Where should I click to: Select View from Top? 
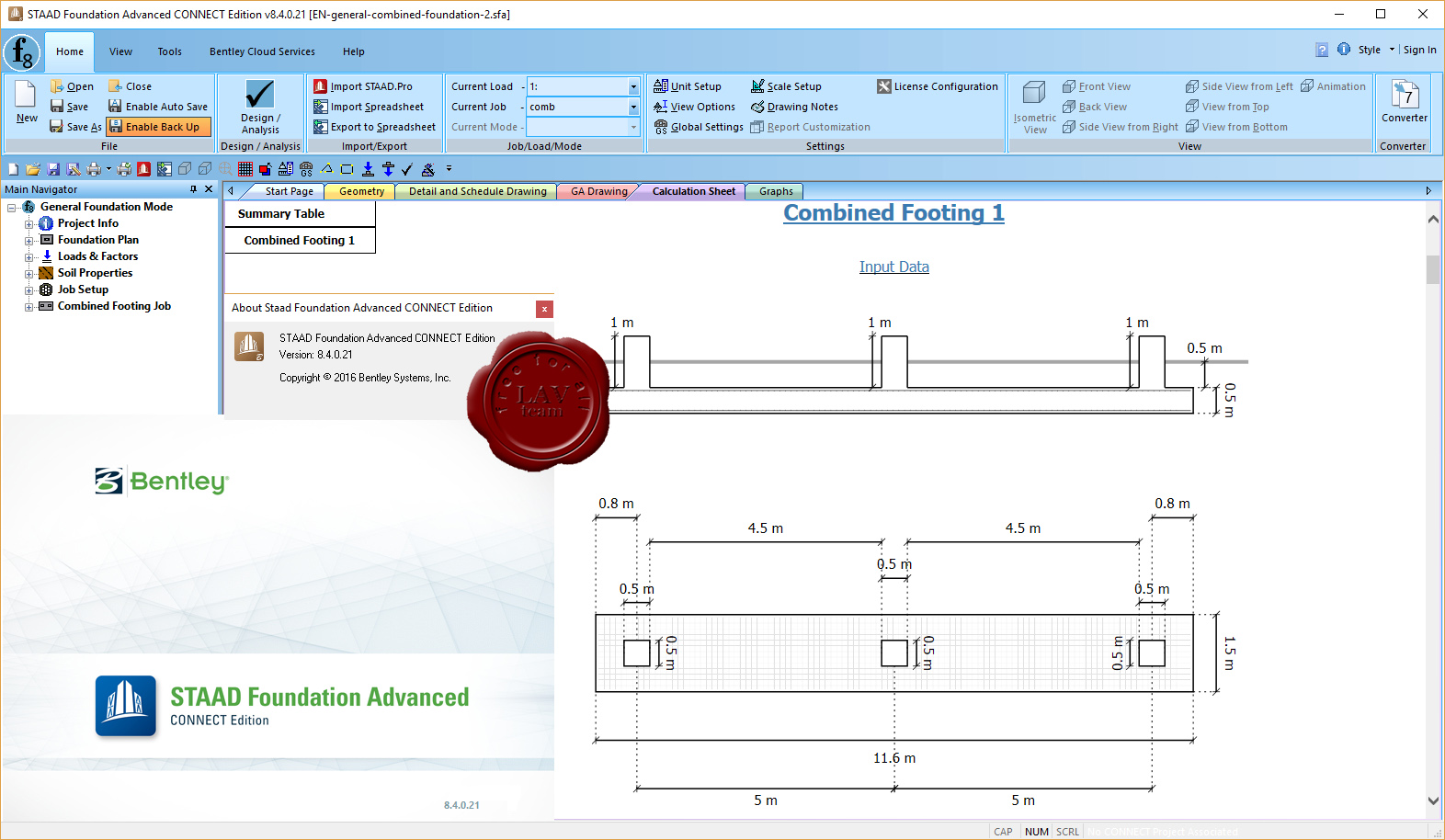(x=1227, y=107)
